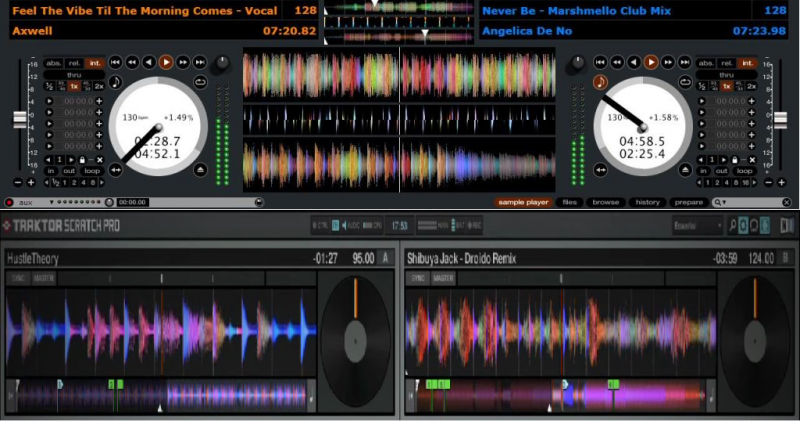The height and width of the screenshot is (422, 800).
Task: Set the left deck speed to ½
Action: point(49,86)
